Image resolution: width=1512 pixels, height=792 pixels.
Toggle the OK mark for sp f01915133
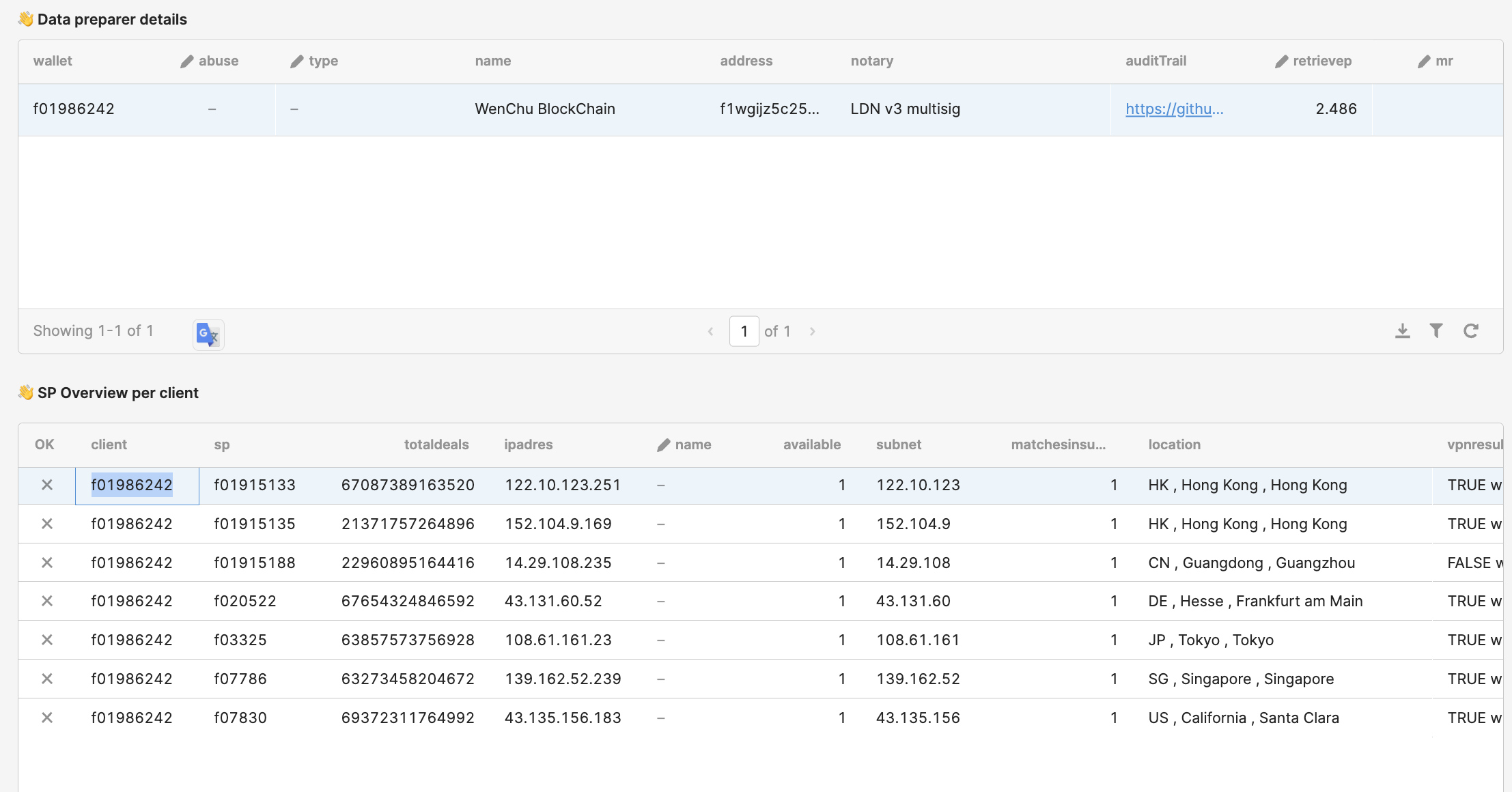47,485
